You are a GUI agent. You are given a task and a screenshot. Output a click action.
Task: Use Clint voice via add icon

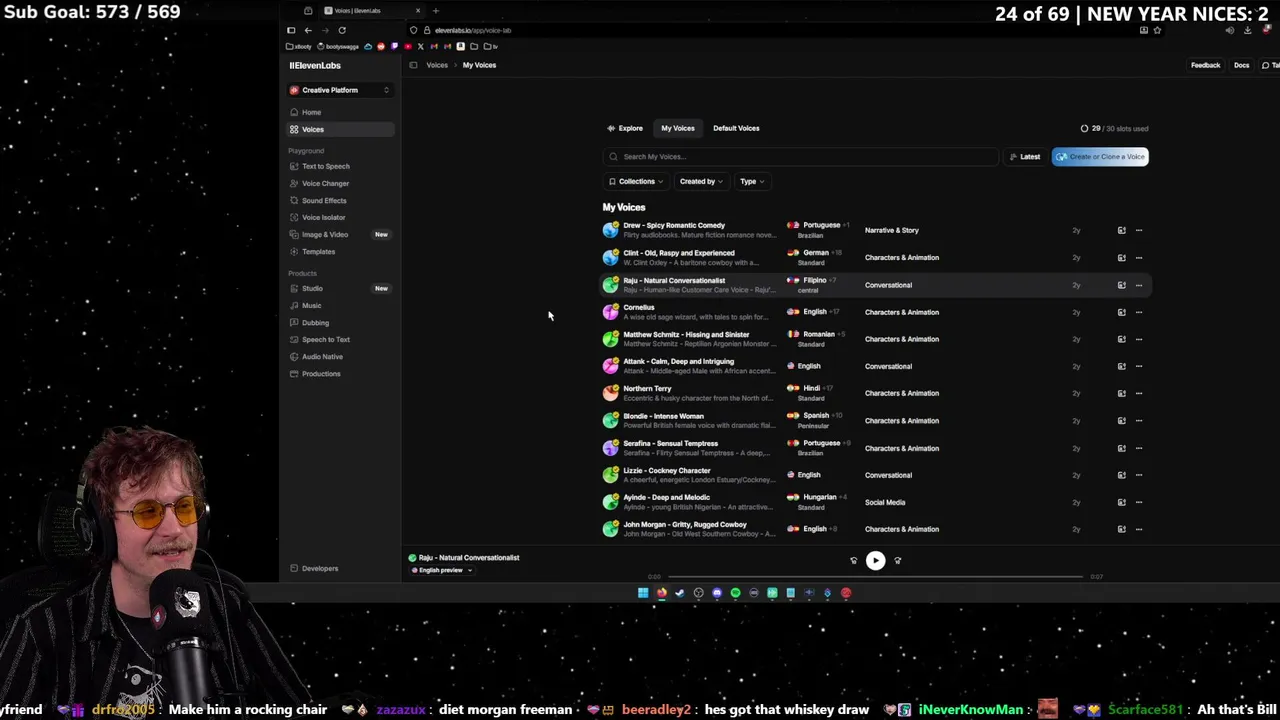tap(1121, 257)
